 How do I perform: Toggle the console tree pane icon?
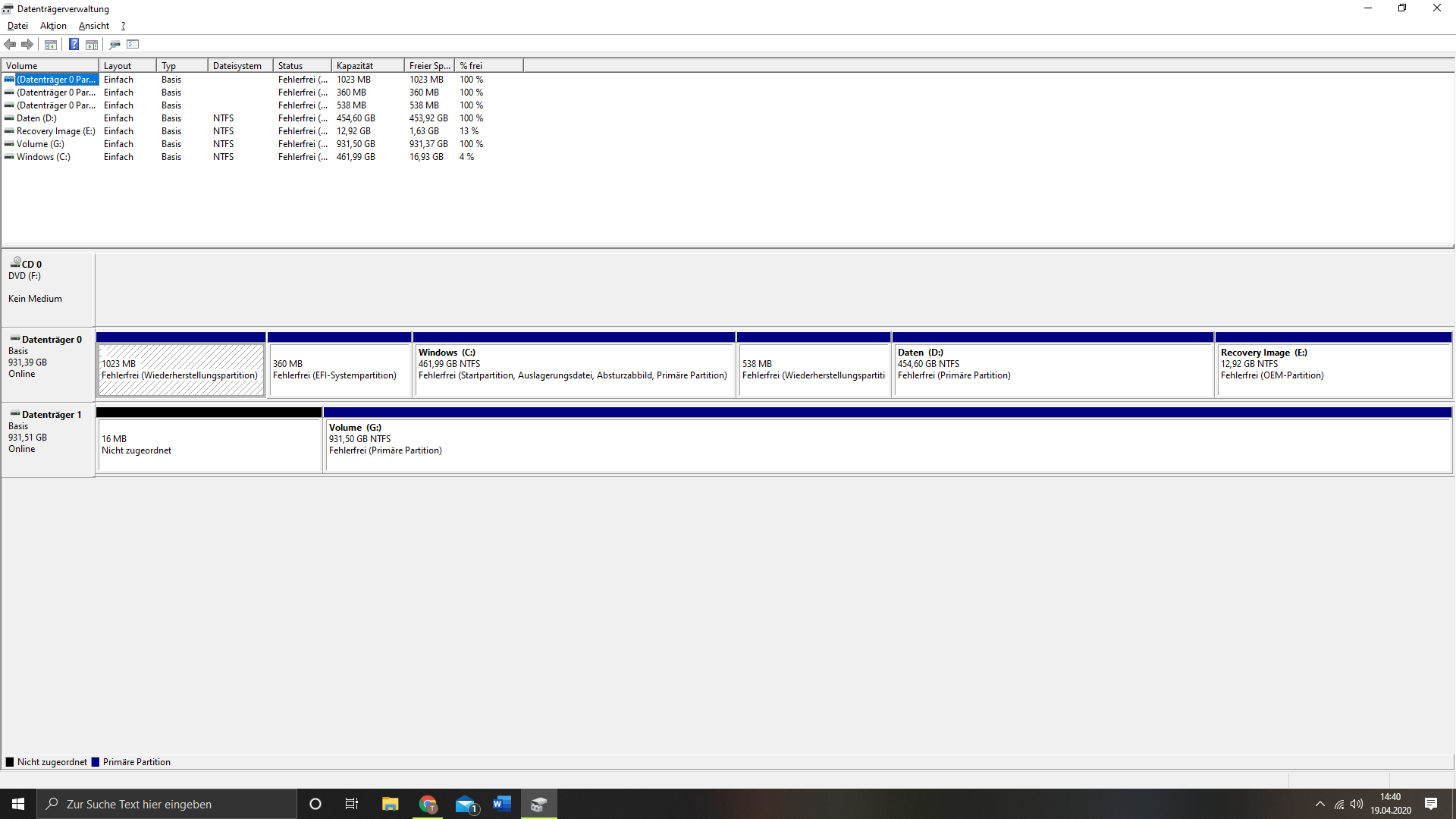(x=51, y=44)
